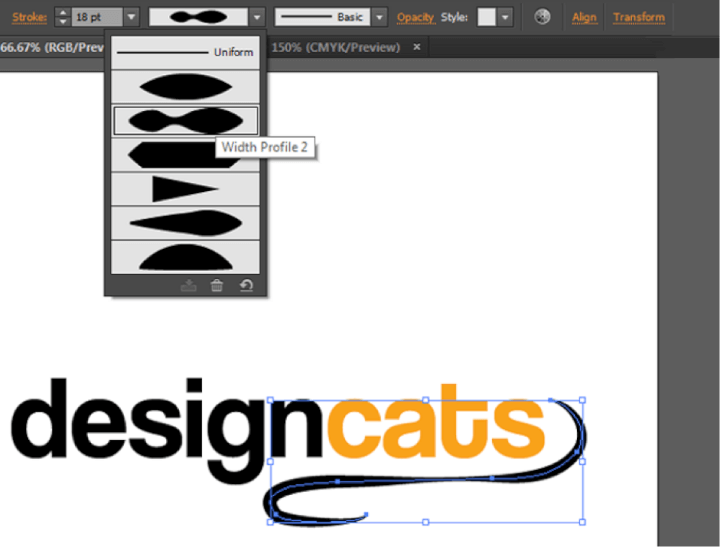
Task: Open the Transform panel link
Action: click(x=639, y=17)
